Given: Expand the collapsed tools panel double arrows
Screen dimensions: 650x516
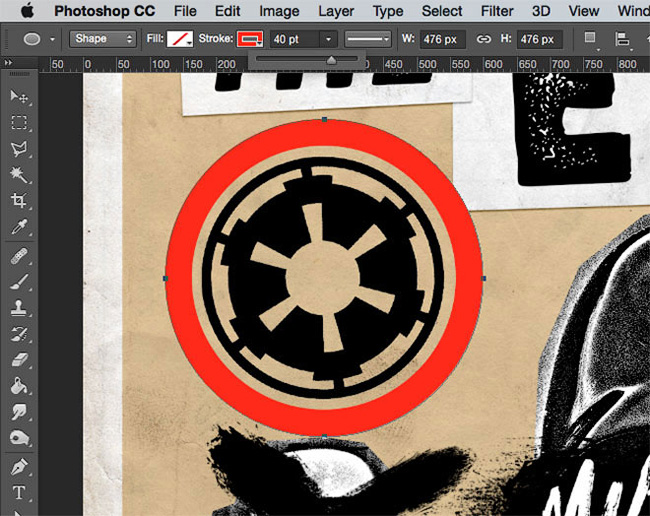Looking at the screenshot, I should coord(8,63).
